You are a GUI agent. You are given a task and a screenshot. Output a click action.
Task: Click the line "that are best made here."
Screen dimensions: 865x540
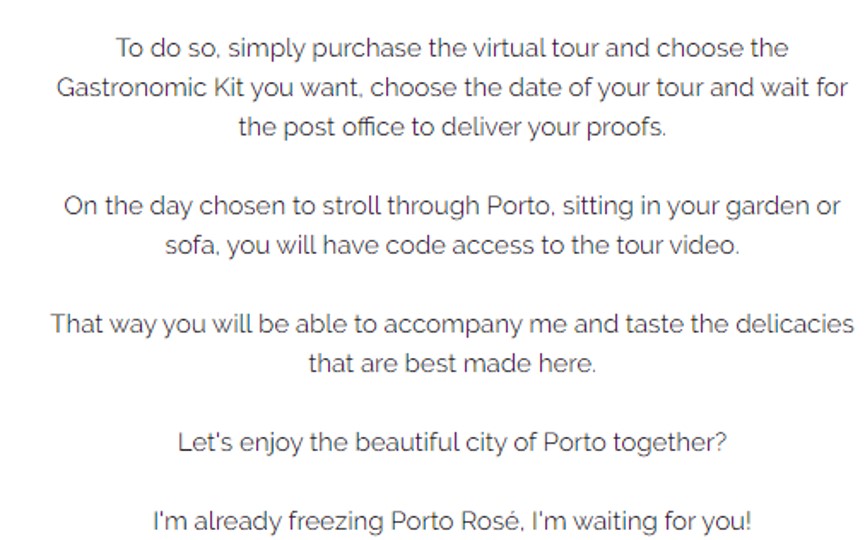451,364
